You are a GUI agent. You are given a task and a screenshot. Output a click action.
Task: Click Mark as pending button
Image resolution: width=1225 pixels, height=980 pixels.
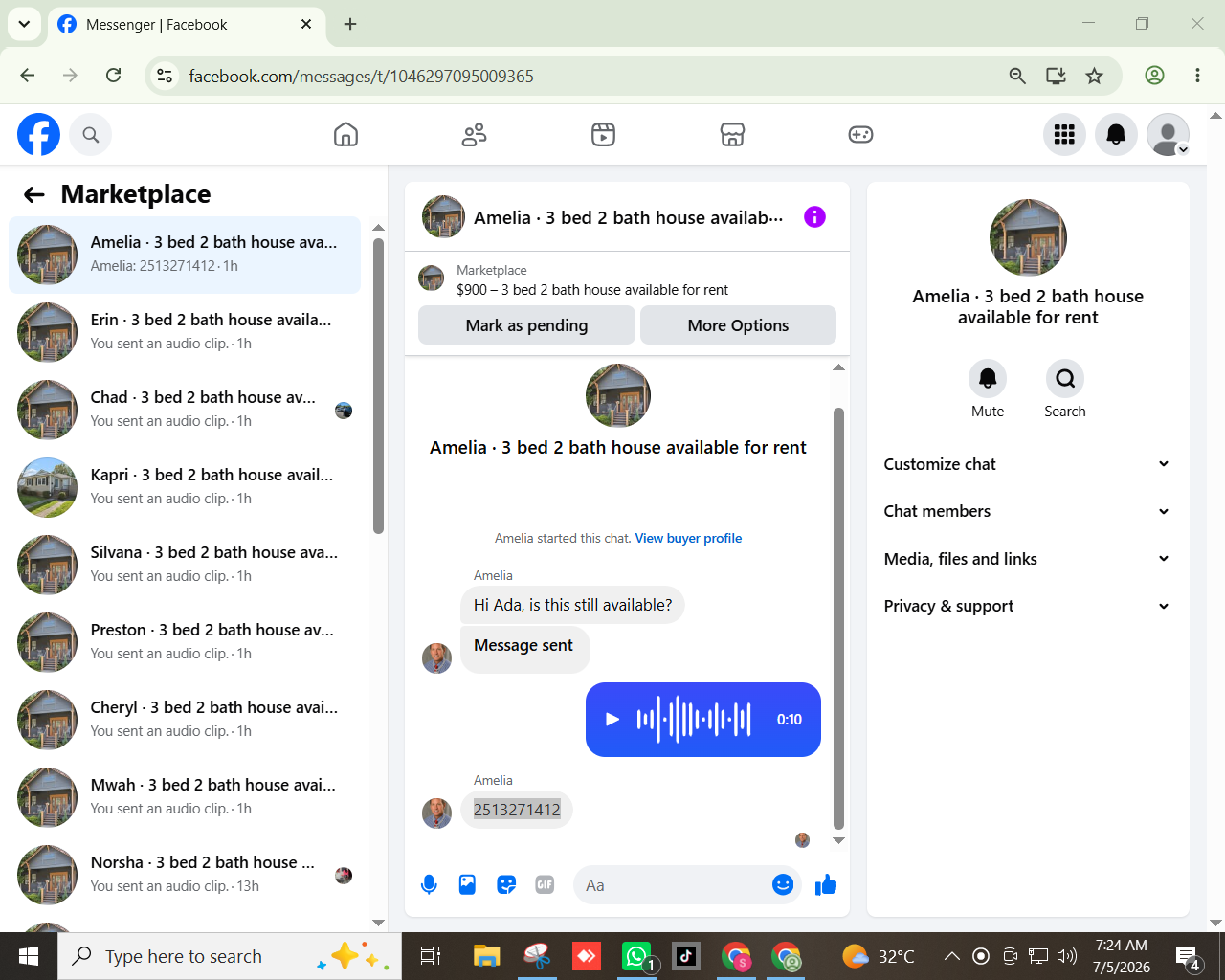tap(526, 325)
